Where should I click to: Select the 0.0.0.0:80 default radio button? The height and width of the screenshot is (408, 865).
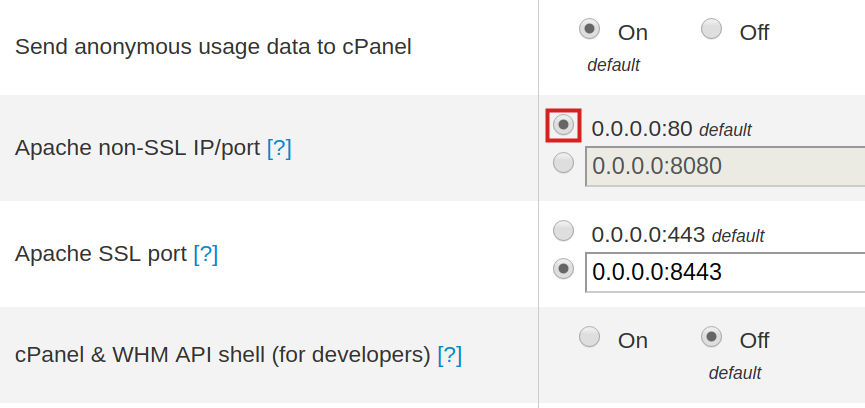coord(564,126)
